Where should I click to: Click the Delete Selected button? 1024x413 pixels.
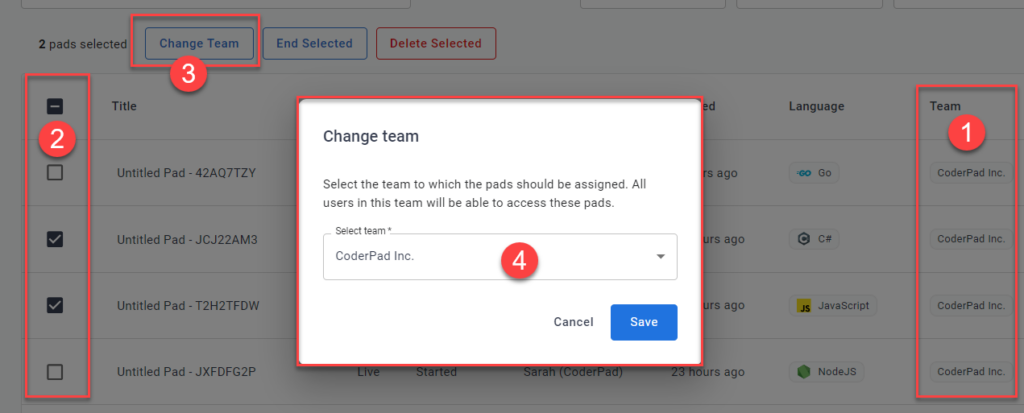435,43
